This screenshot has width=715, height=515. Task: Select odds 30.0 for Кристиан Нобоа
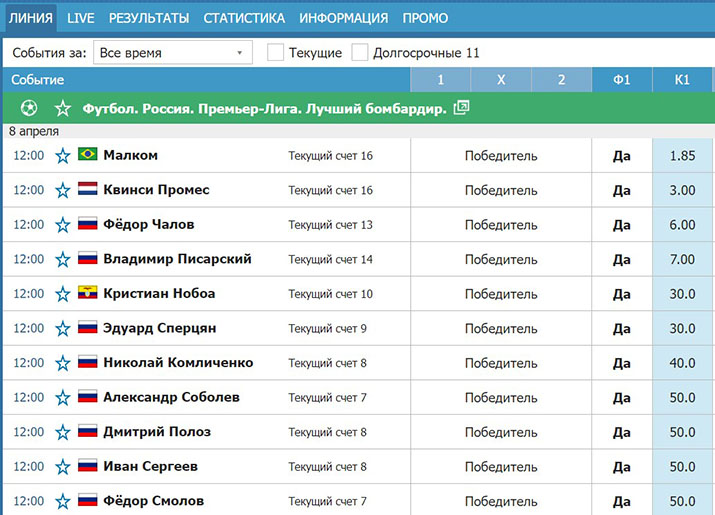point(682,294)
